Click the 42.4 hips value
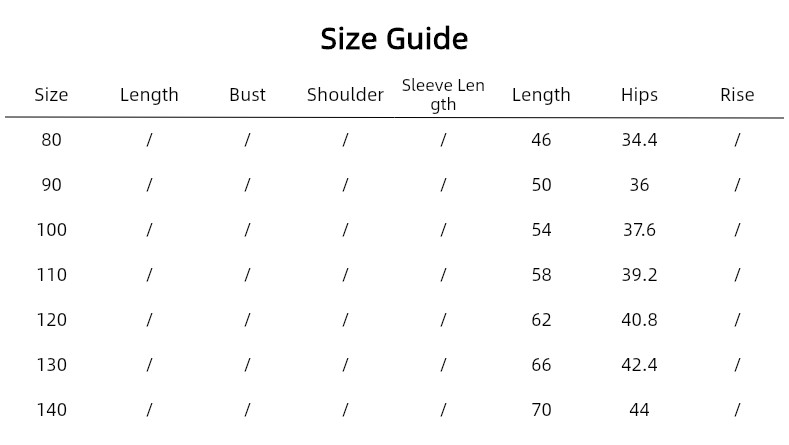789x445 pixels. [x=639, y=365]
